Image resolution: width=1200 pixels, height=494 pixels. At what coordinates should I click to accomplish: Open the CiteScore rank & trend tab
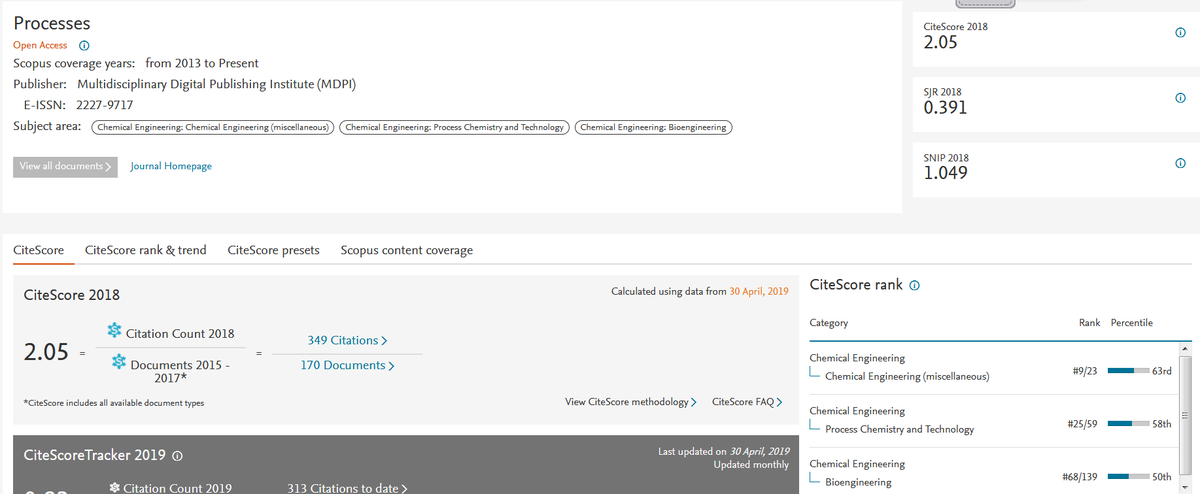(x=146, y=250)
